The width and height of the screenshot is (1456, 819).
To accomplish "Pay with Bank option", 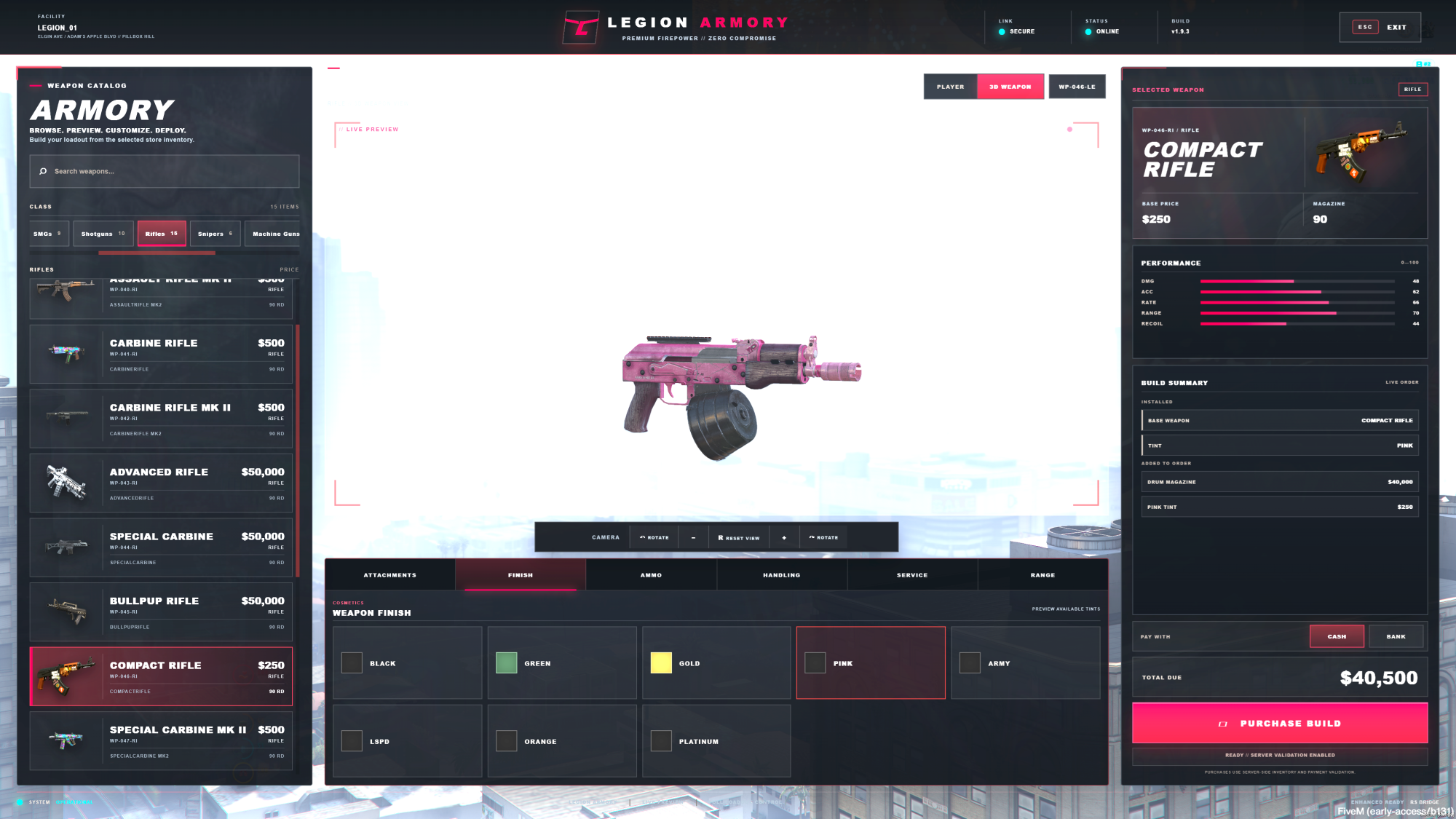I will tap(1396, 636).
